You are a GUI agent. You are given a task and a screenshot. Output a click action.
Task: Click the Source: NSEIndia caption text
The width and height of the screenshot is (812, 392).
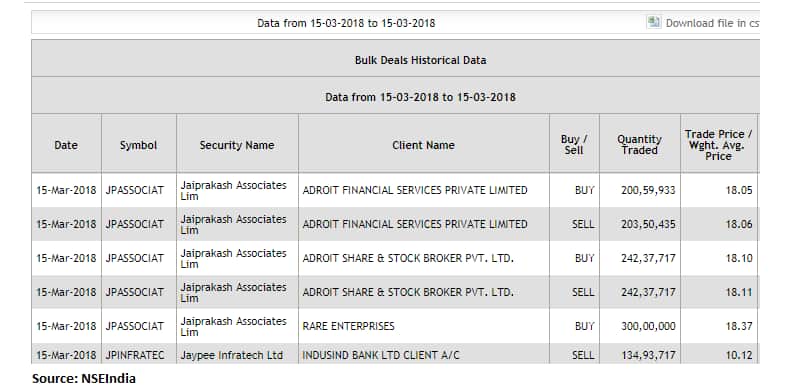(x=84, y=379)
